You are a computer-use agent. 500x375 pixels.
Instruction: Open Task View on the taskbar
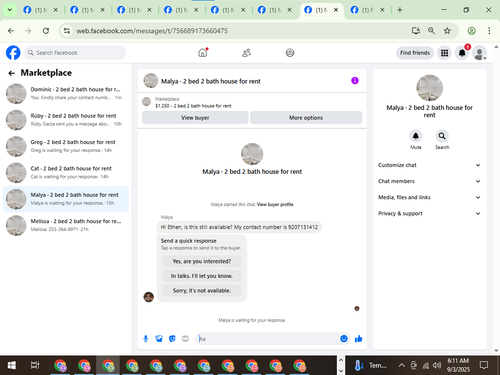(35, 365)
